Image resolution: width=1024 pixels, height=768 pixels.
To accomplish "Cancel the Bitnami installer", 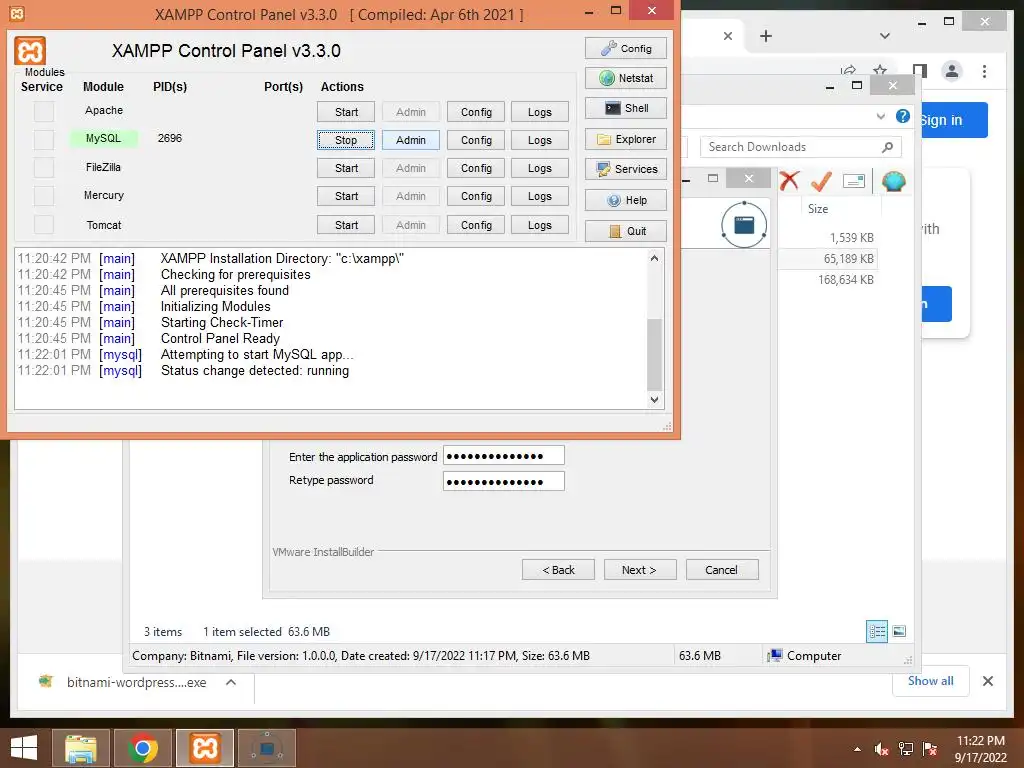I will [722, 570].
